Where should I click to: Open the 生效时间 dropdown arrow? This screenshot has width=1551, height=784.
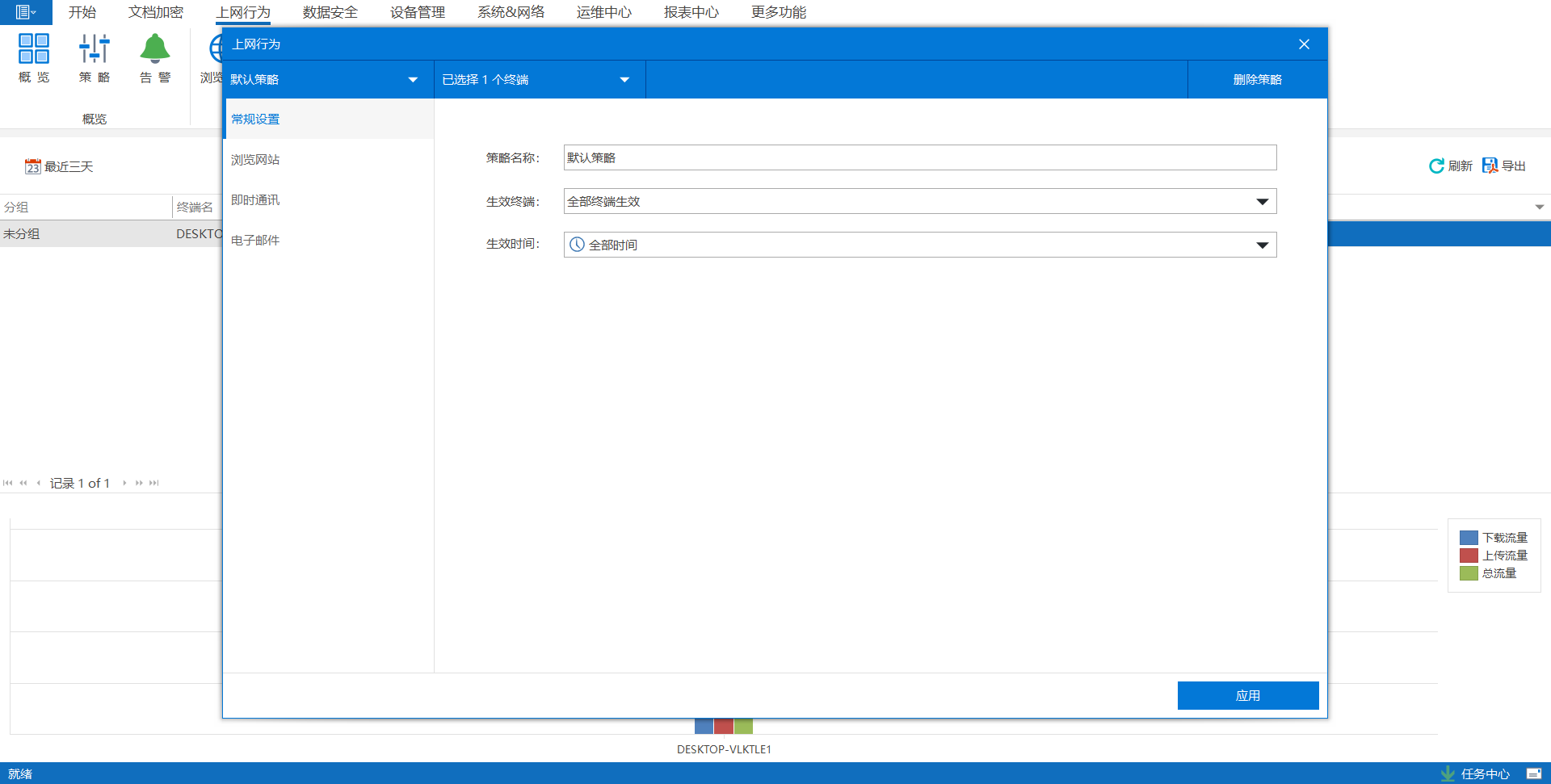click(x=1262, y=245)
